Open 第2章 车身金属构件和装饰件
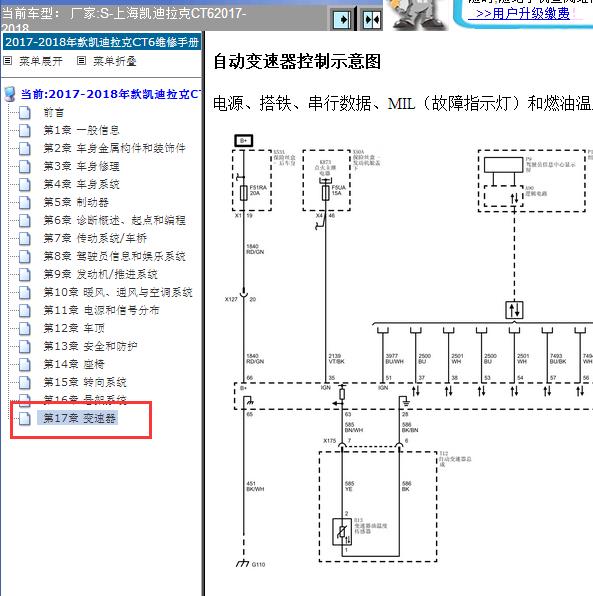The width and height of the screenshot is (593, 596). pyautogui.click(x=114, y=148)
